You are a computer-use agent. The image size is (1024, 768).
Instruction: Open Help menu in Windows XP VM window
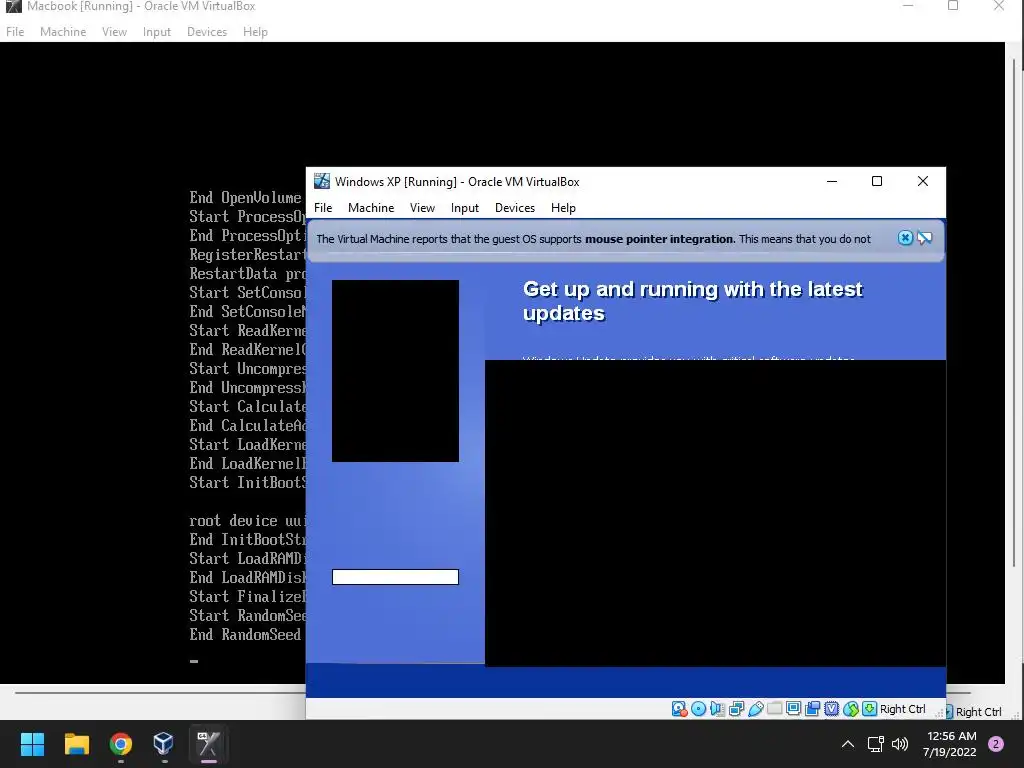coord(563,208)
